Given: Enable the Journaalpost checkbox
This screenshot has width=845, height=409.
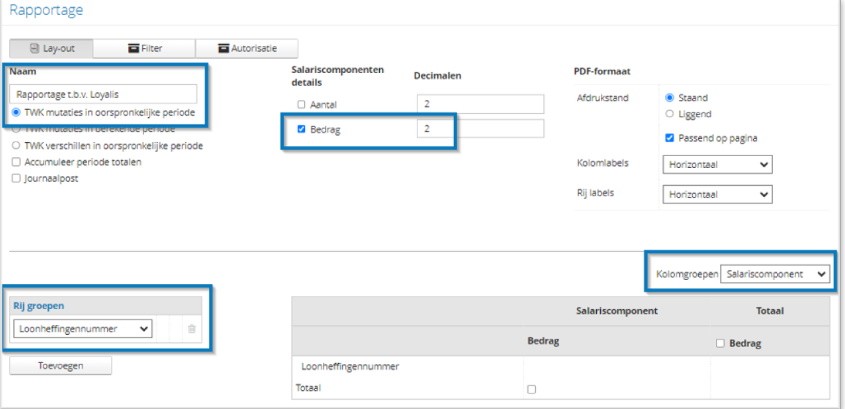Looking at the screenshot, I should (x=16, y=179).
